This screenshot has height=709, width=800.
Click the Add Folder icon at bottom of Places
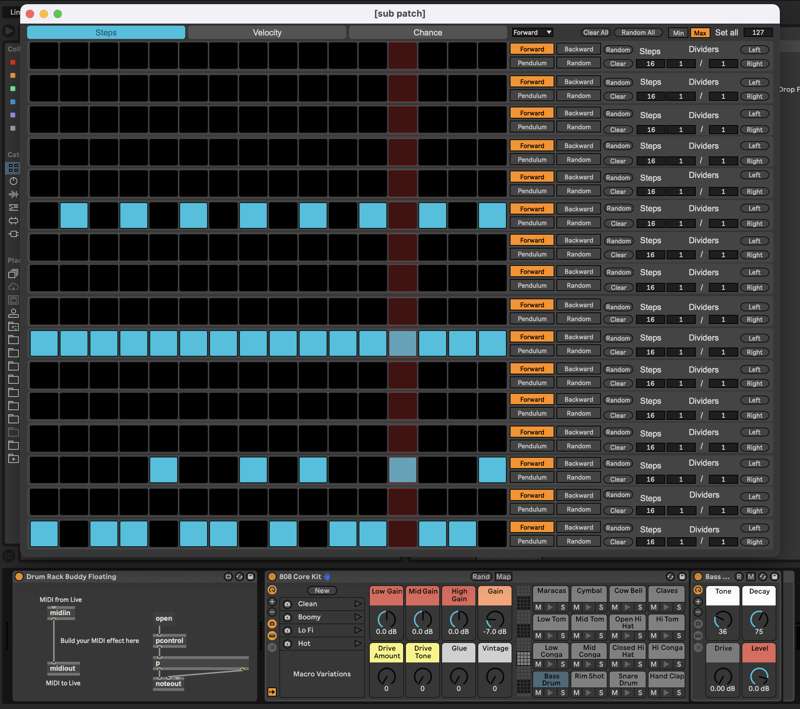(13, 459)
